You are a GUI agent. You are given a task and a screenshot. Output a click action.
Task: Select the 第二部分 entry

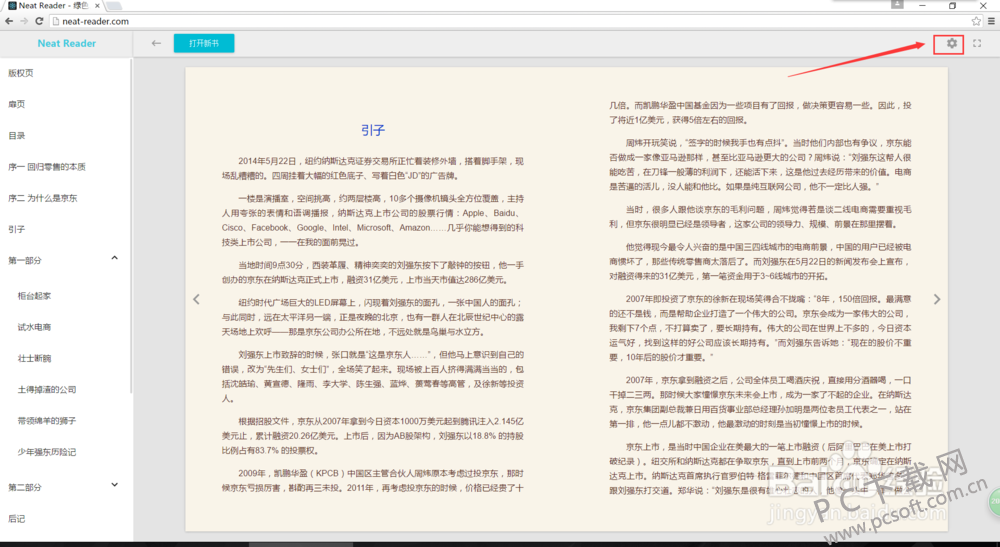coord(25,488)
